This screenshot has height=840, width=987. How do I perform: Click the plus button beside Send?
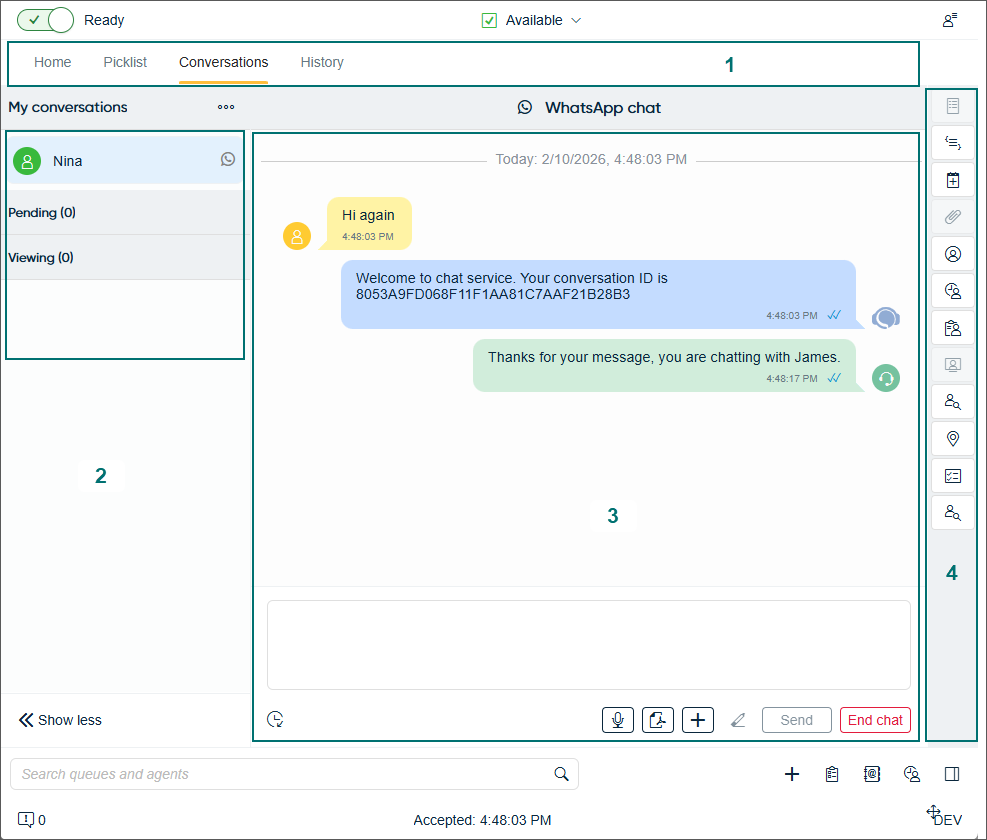pyautogui.click(x=697, y=720)
